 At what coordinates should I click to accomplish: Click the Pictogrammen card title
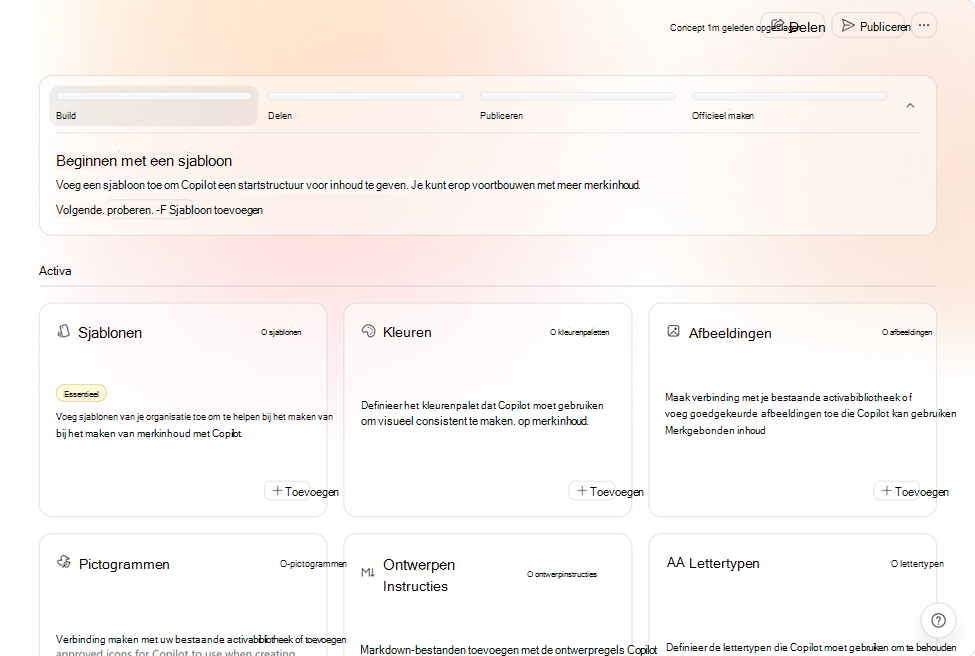point(124,565)
